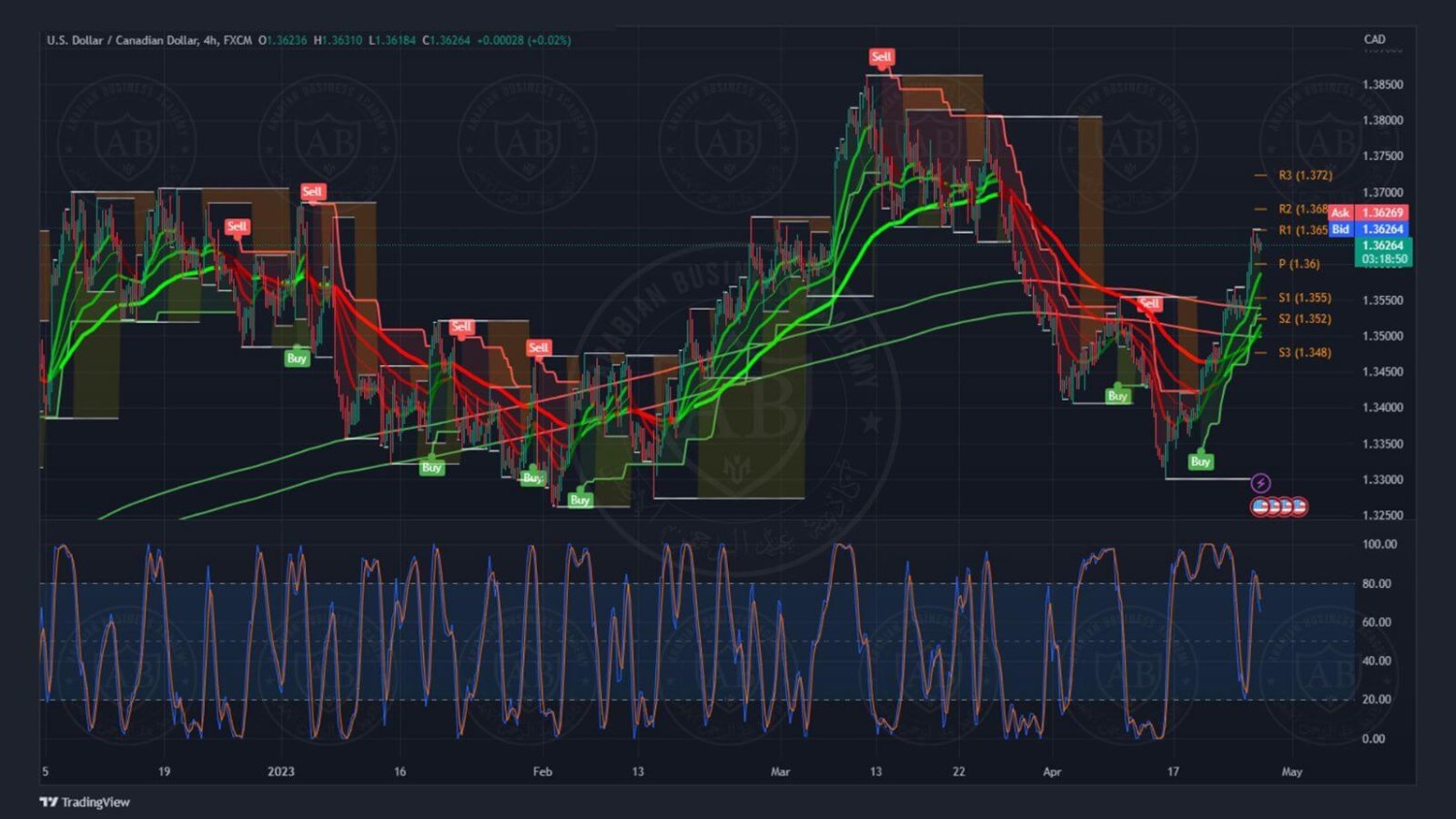The height and width of the screenshot is (819, 1456).
Task: Open the rightmost US flag economic event
Action: pos(1299,507)
